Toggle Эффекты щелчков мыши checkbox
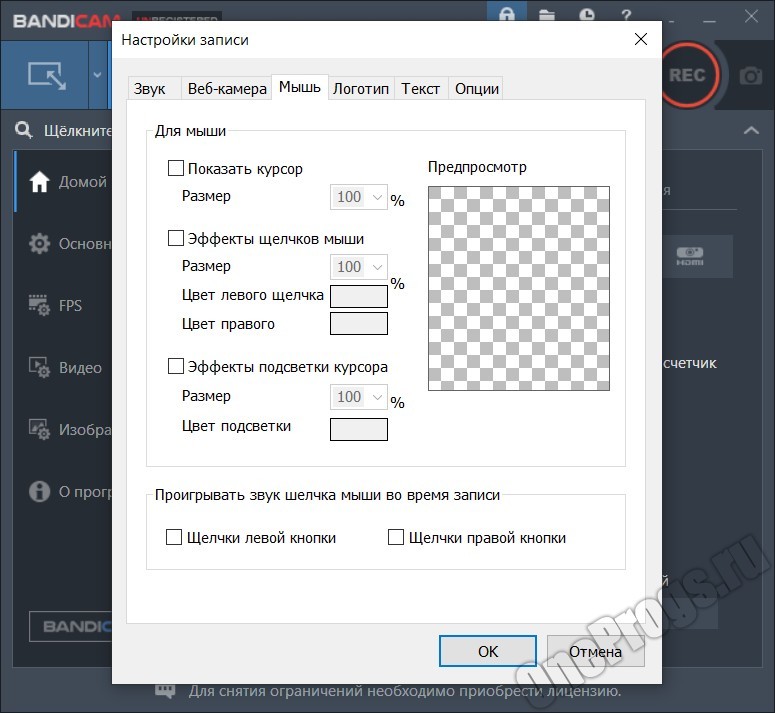The height and width of the screenshot is (713, 775). [176, 239]
